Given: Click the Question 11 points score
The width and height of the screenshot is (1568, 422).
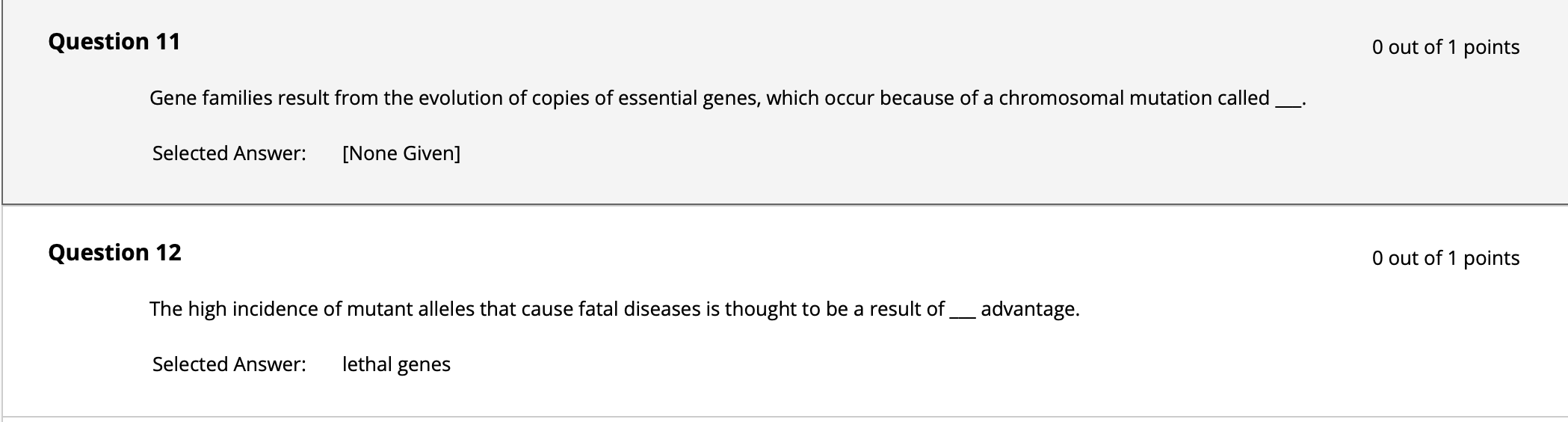Looking at the screenshot, I should click(1445, 47).
